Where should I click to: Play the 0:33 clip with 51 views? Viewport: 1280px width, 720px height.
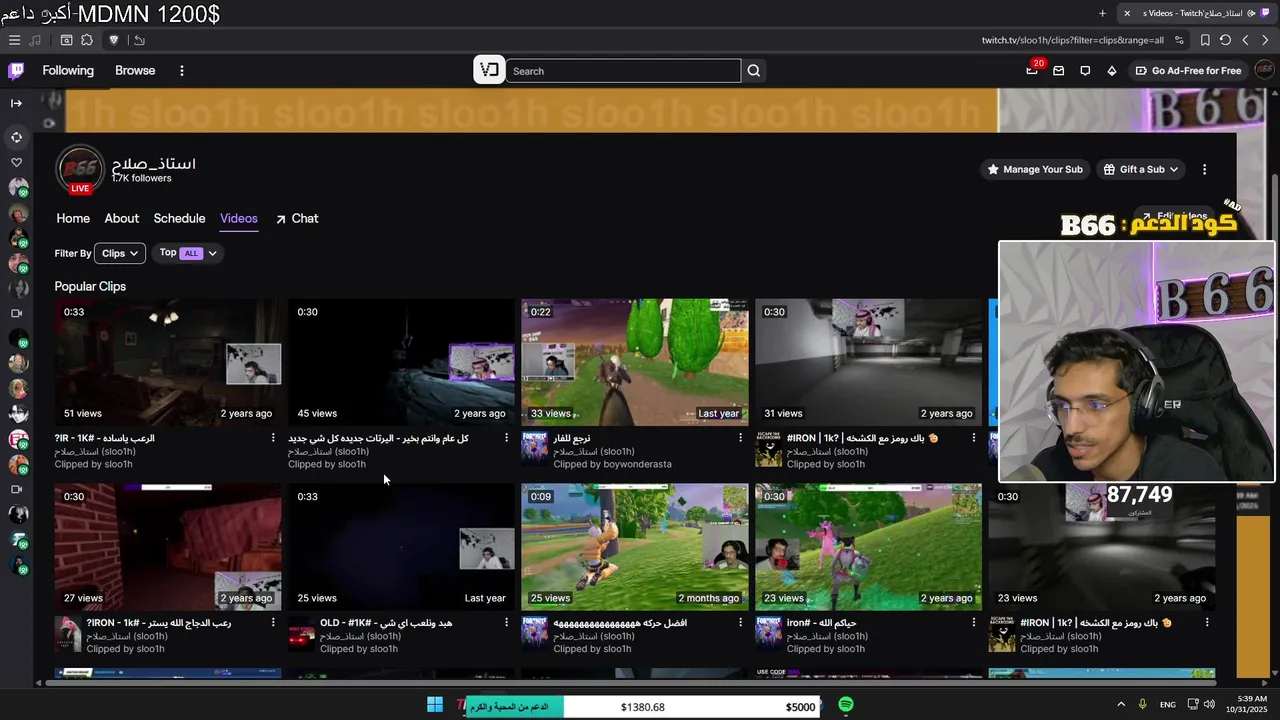point(168,362)
